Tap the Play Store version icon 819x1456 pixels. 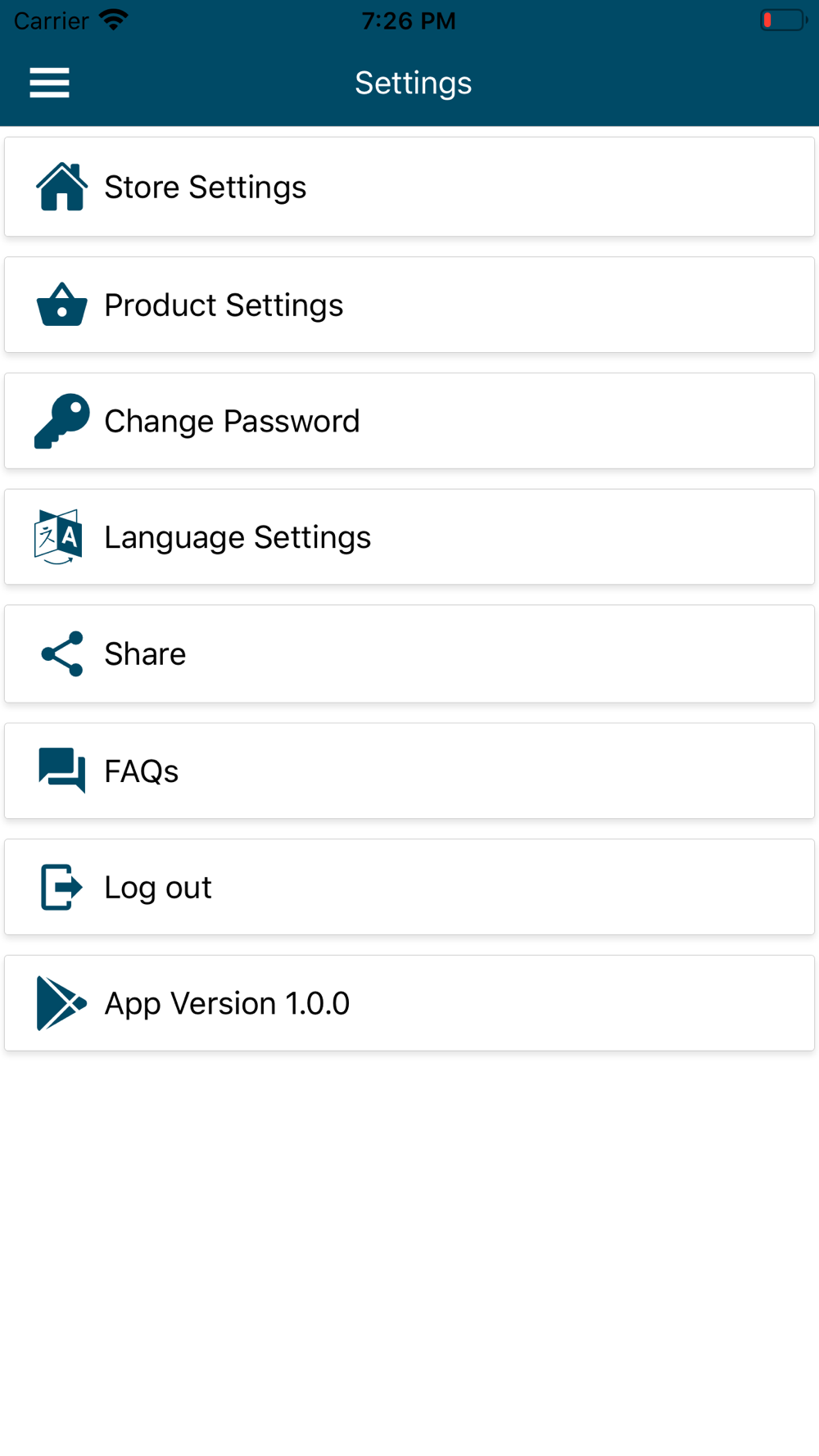(61, 1003)
